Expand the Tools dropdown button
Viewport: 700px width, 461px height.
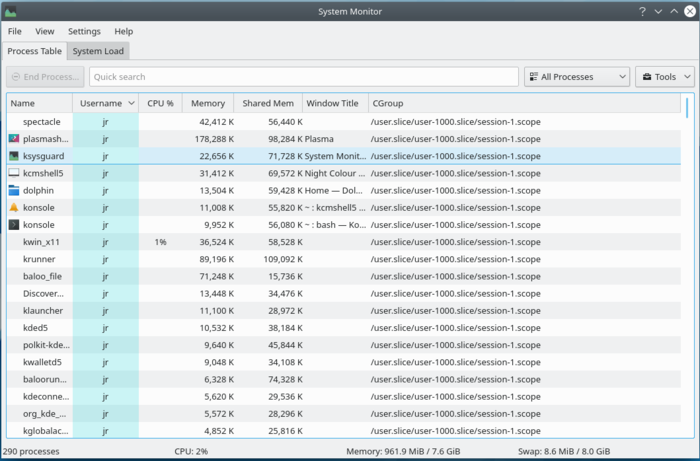pos(664,77)
